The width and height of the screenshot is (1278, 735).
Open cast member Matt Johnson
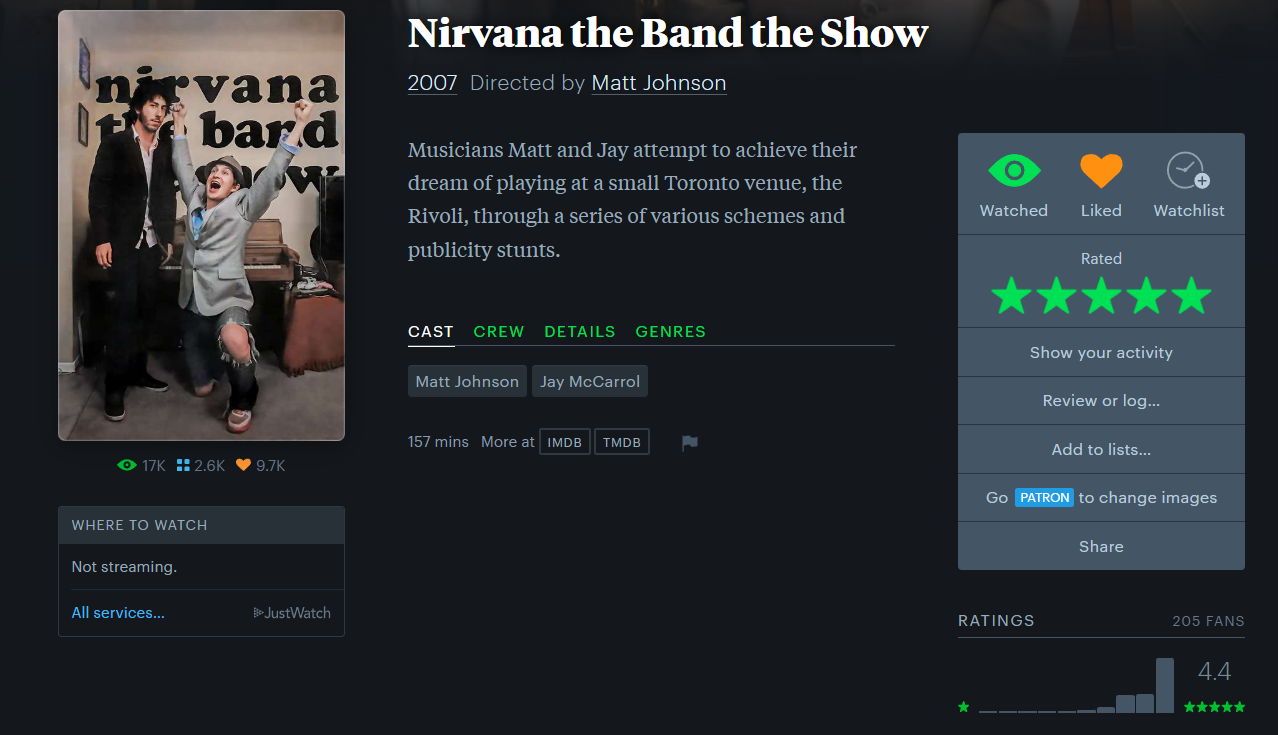(467, 381)
